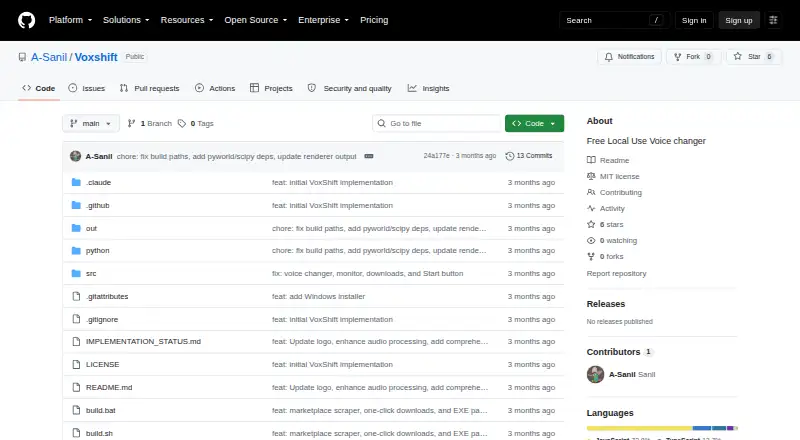The height and width of the screenshot is (440, 800).
Task: View the 0 watching link
Action: point(612,240)
